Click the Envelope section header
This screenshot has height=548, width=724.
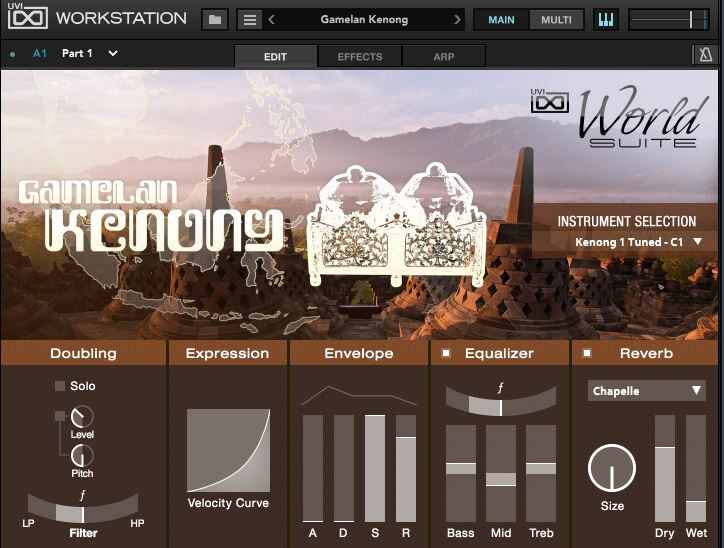359,353
